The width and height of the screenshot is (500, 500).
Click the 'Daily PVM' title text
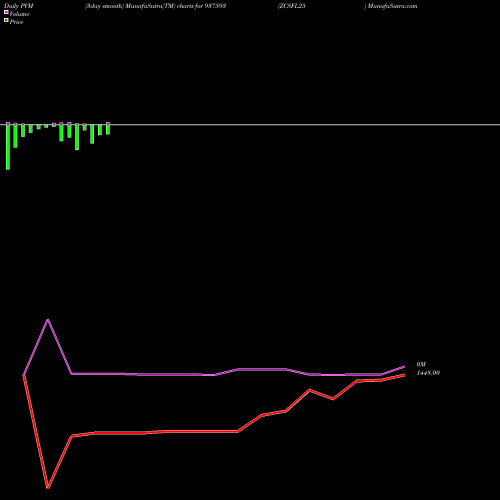pyautogui.click(x=19, y=6)
